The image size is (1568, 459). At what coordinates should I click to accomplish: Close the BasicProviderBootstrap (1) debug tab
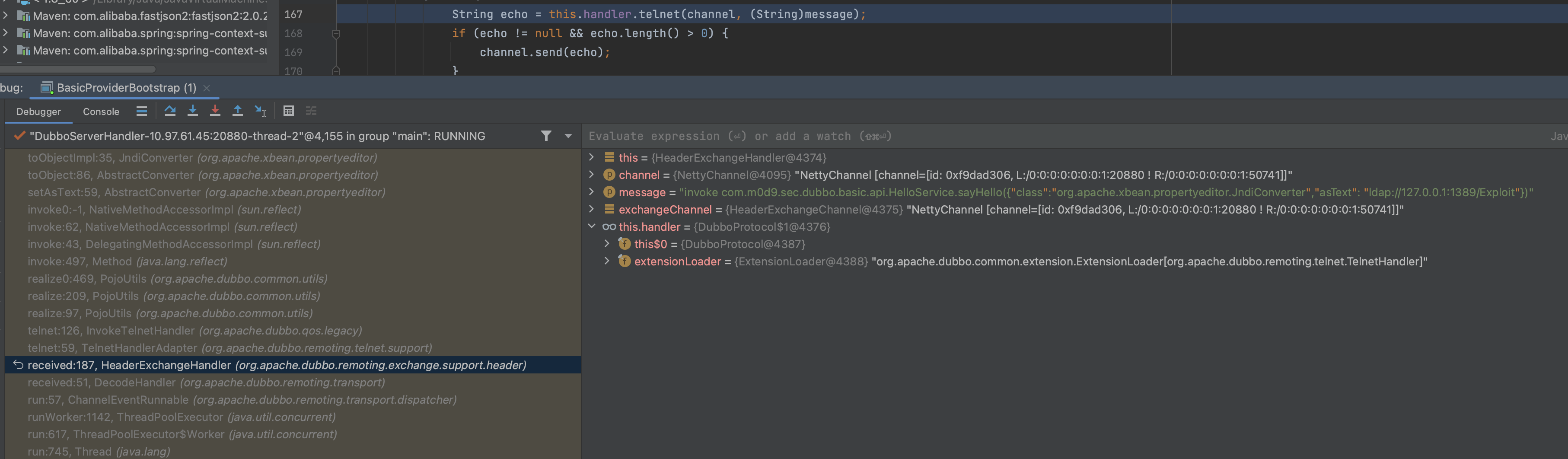pyautogui.click(x=206, y=88)
